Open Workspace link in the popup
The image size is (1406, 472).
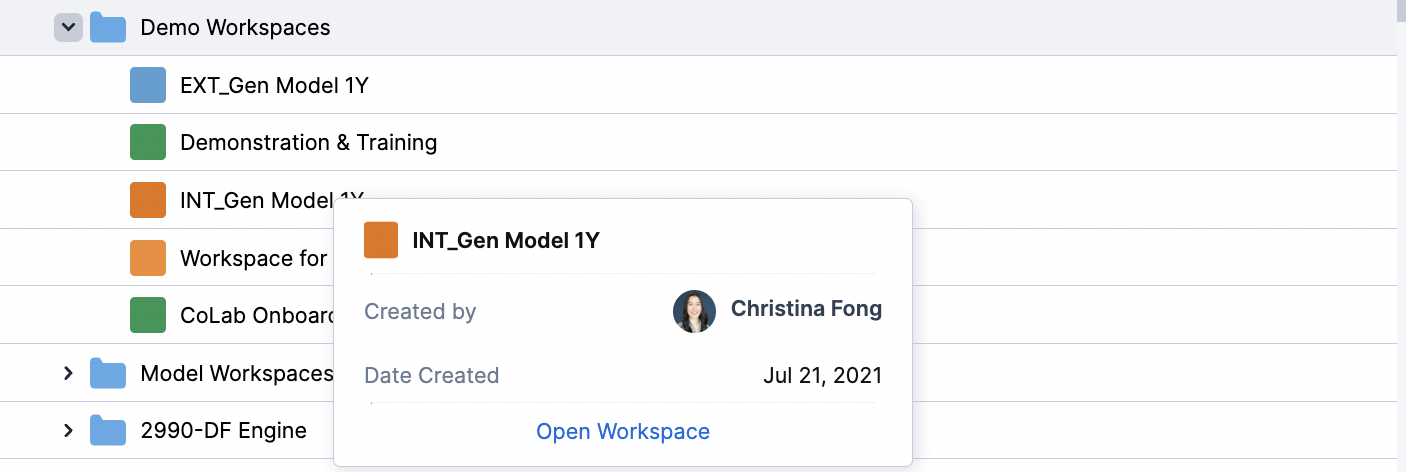point(623,432)
